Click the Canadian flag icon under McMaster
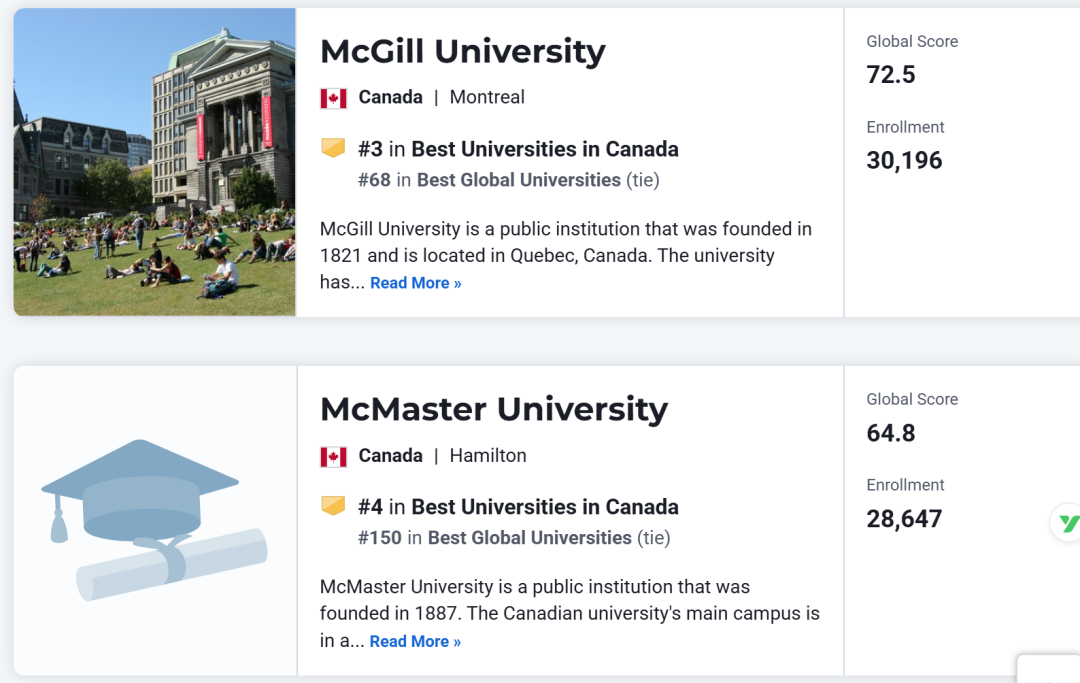This screenshot has width=1080, height=683. pos(333,456)
